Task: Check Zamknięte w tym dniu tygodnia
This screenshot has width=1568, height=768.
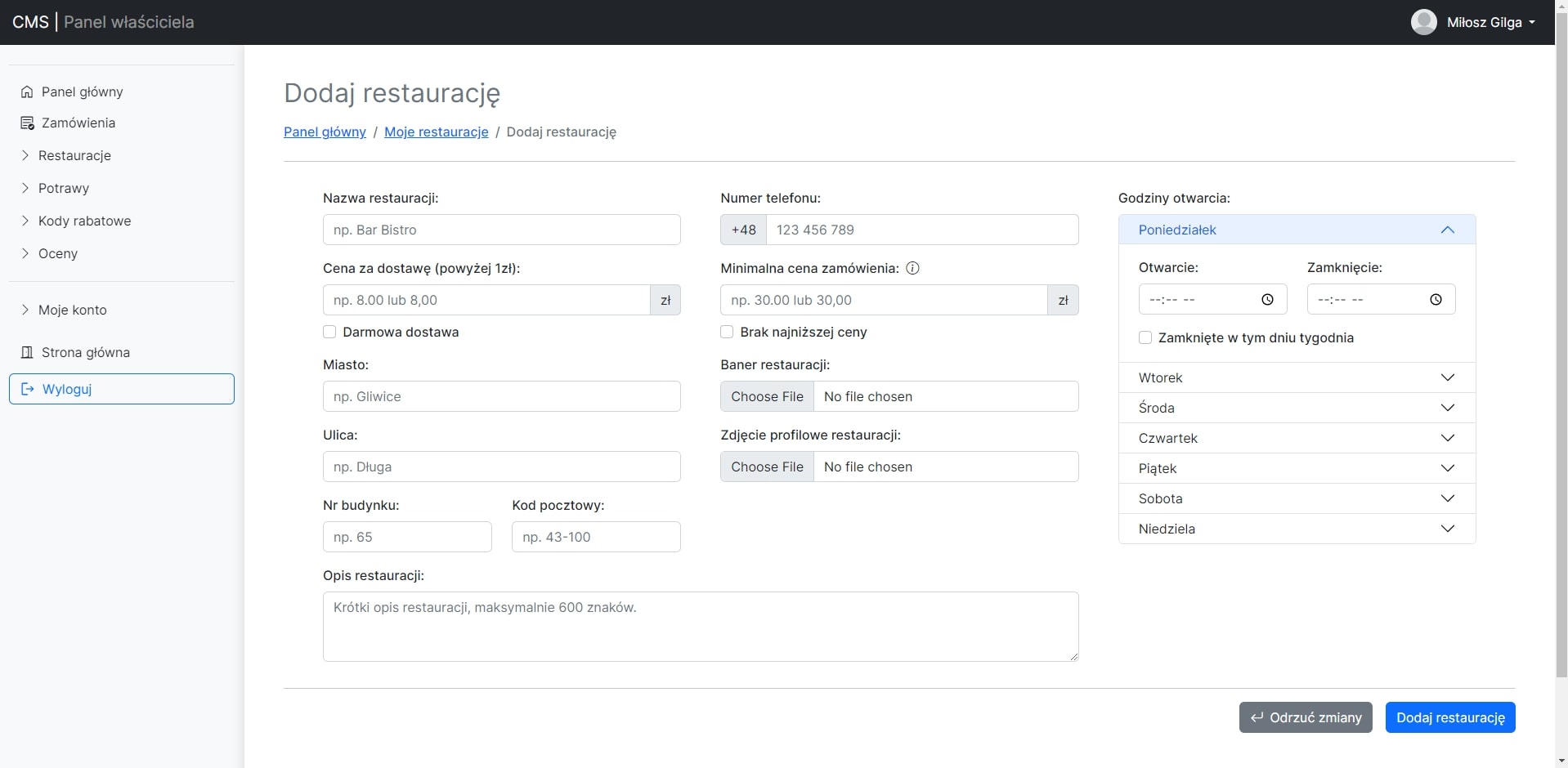Action: tap(1145, 337)
